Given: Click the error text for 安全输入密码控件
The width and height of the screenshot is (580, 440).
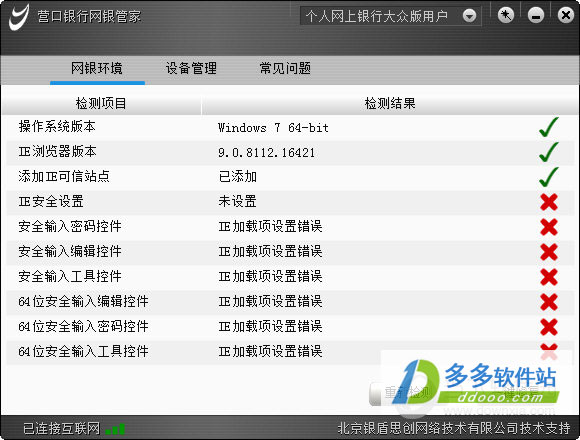Looking at the screenshot, I should click(x=270, y=226).
